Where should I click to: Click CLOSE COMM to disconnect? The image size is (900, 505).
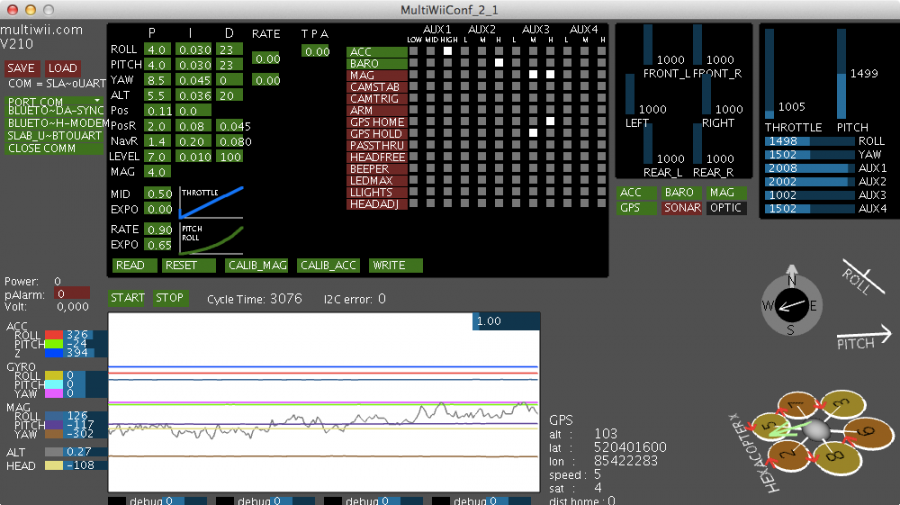click(55, 148)
